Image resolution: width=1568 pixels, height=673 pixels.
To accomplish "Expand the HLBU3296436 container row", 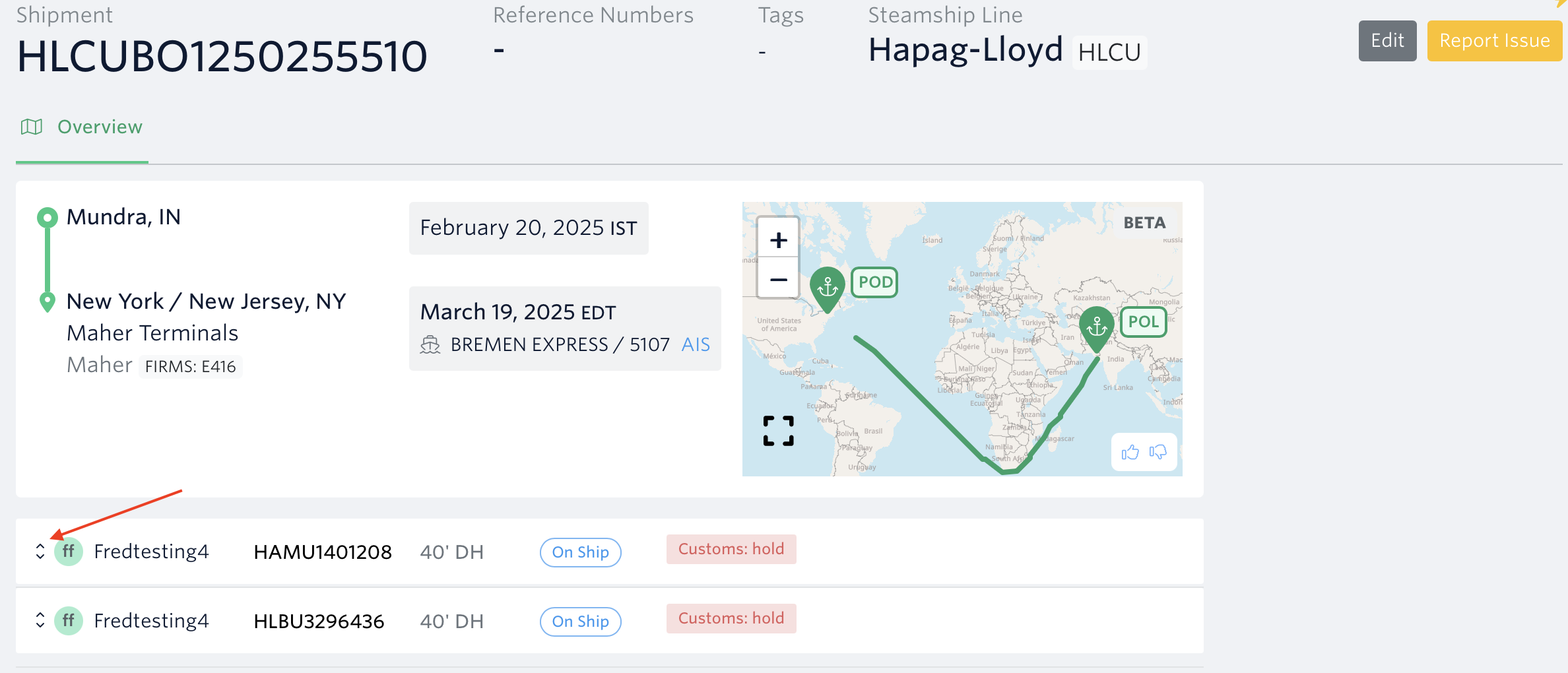I will tap(40, 621).
